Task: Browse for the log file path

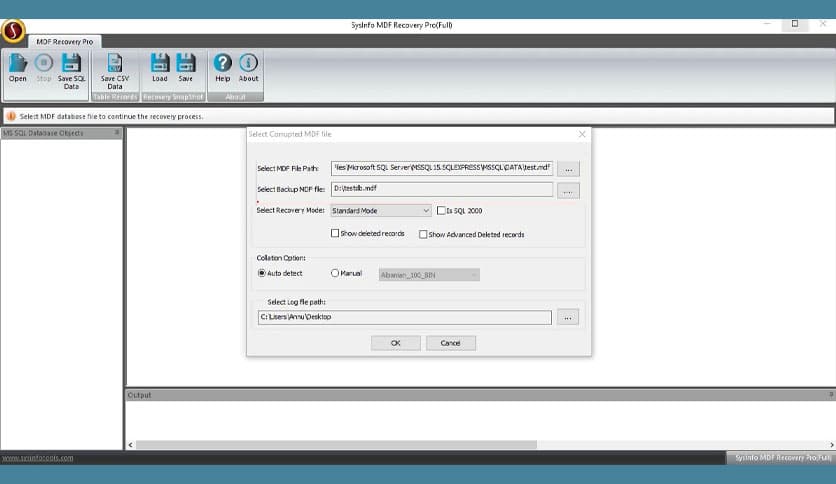Action: [568, 317]
